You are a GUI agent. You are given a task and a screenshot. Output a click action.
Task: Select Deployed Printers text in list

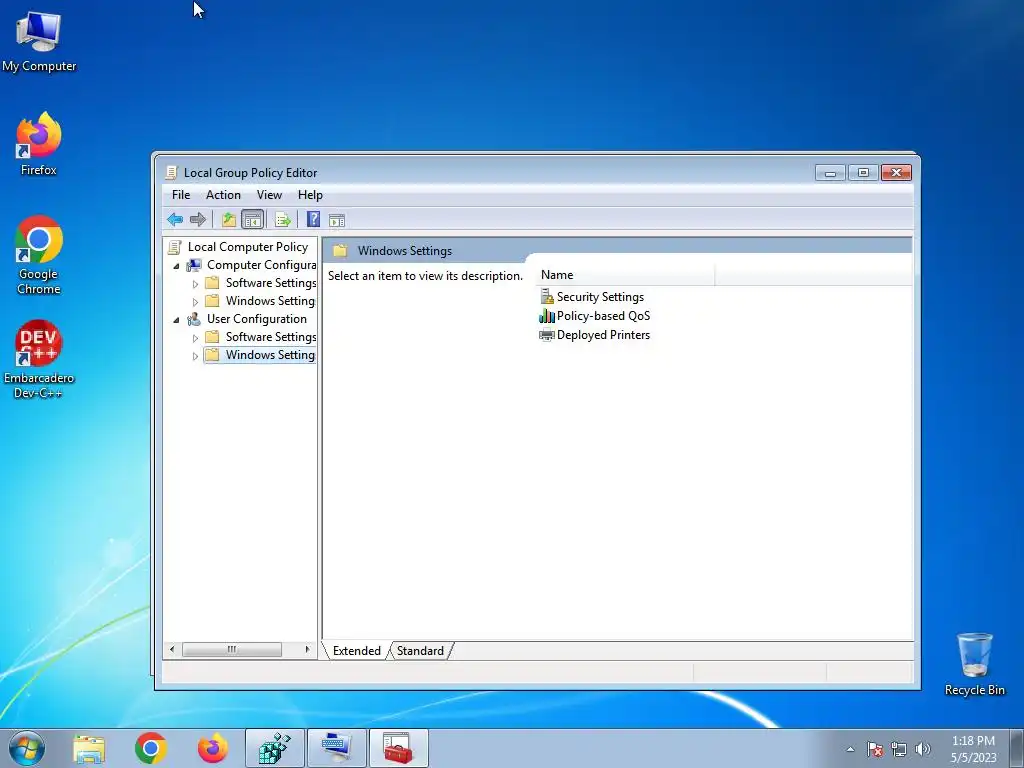tap(603, 334)
